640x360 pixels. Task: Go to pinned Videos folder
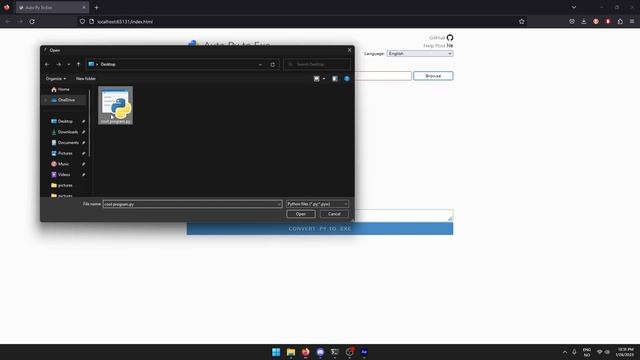64,175
